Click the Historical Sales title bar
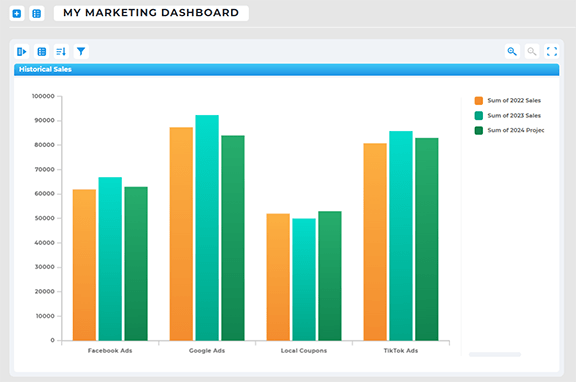The width and height of the screenshot is (576, 382). tap(287, 69)
